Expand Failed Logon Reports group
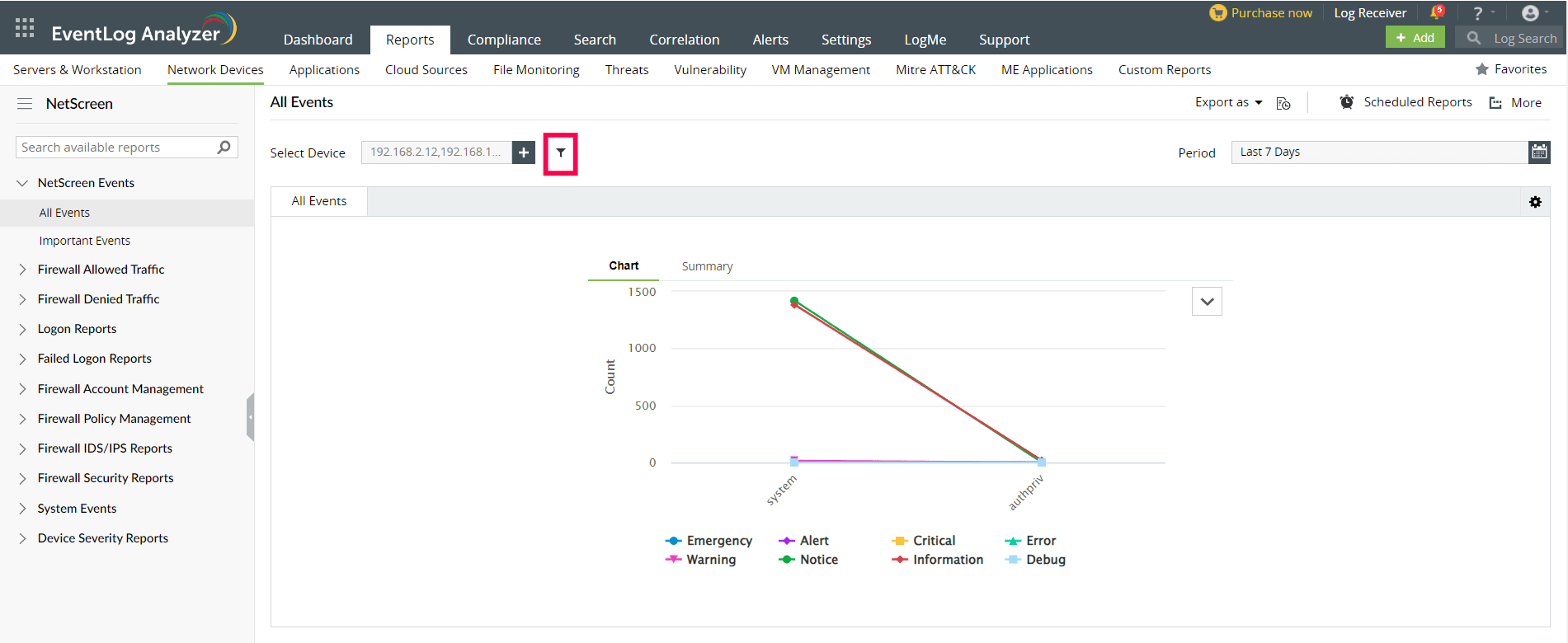 (x=22, y=359)
